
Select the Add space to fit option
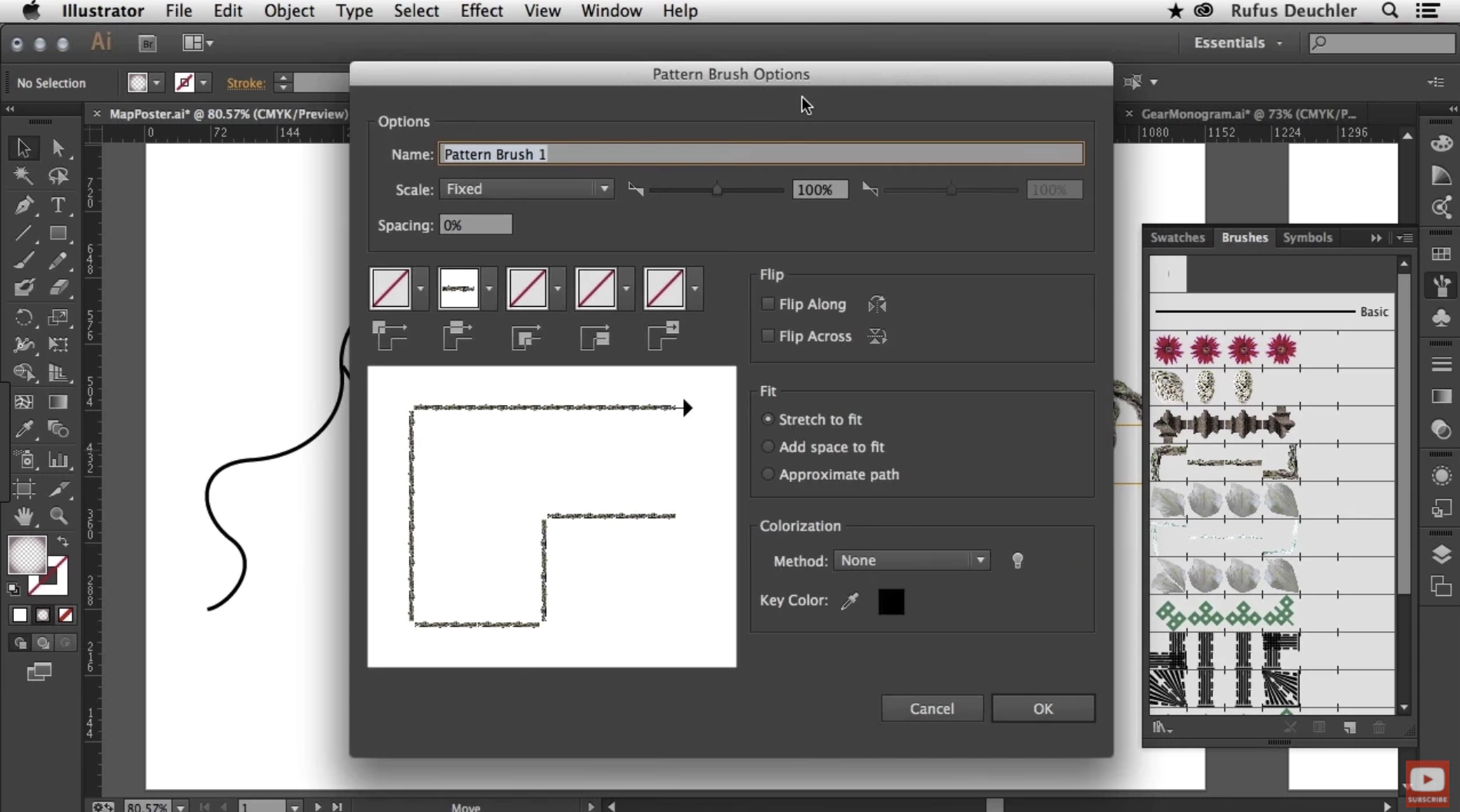(767, 446)
